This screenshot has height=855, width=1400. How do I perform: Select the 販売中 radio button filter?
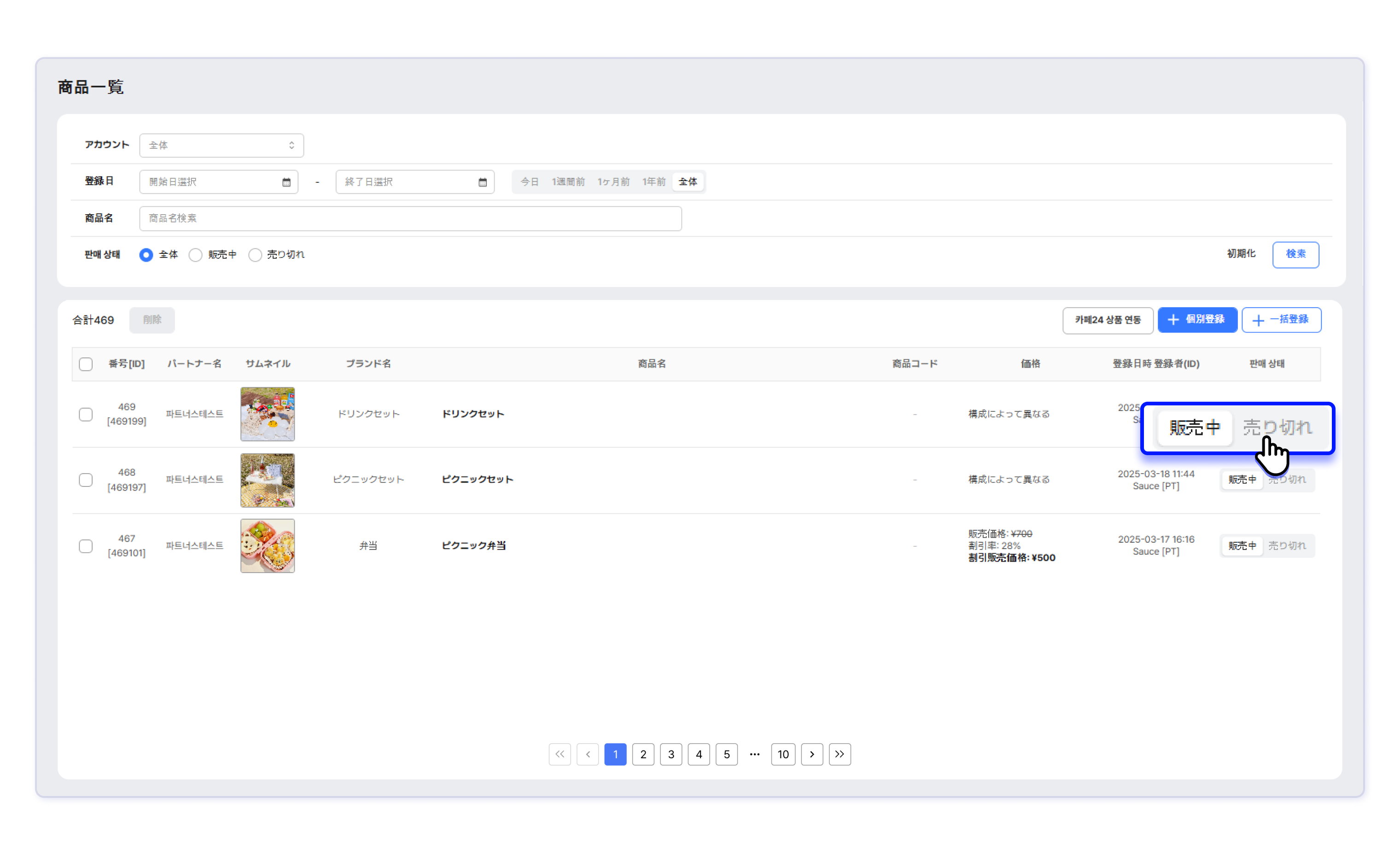(195, 255)
